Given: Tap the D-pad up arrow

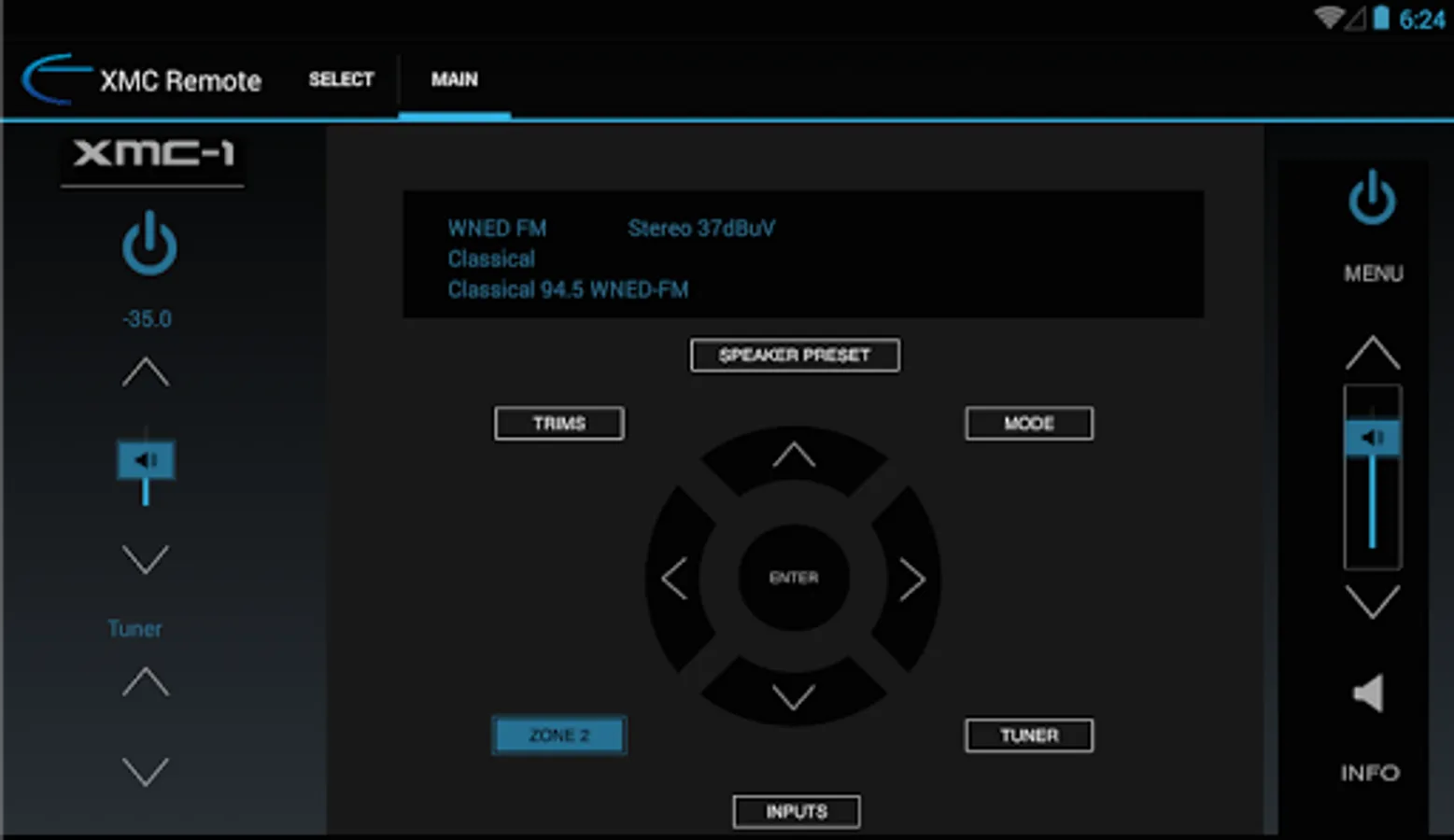Looking at the screenshot, I should 794,457.
